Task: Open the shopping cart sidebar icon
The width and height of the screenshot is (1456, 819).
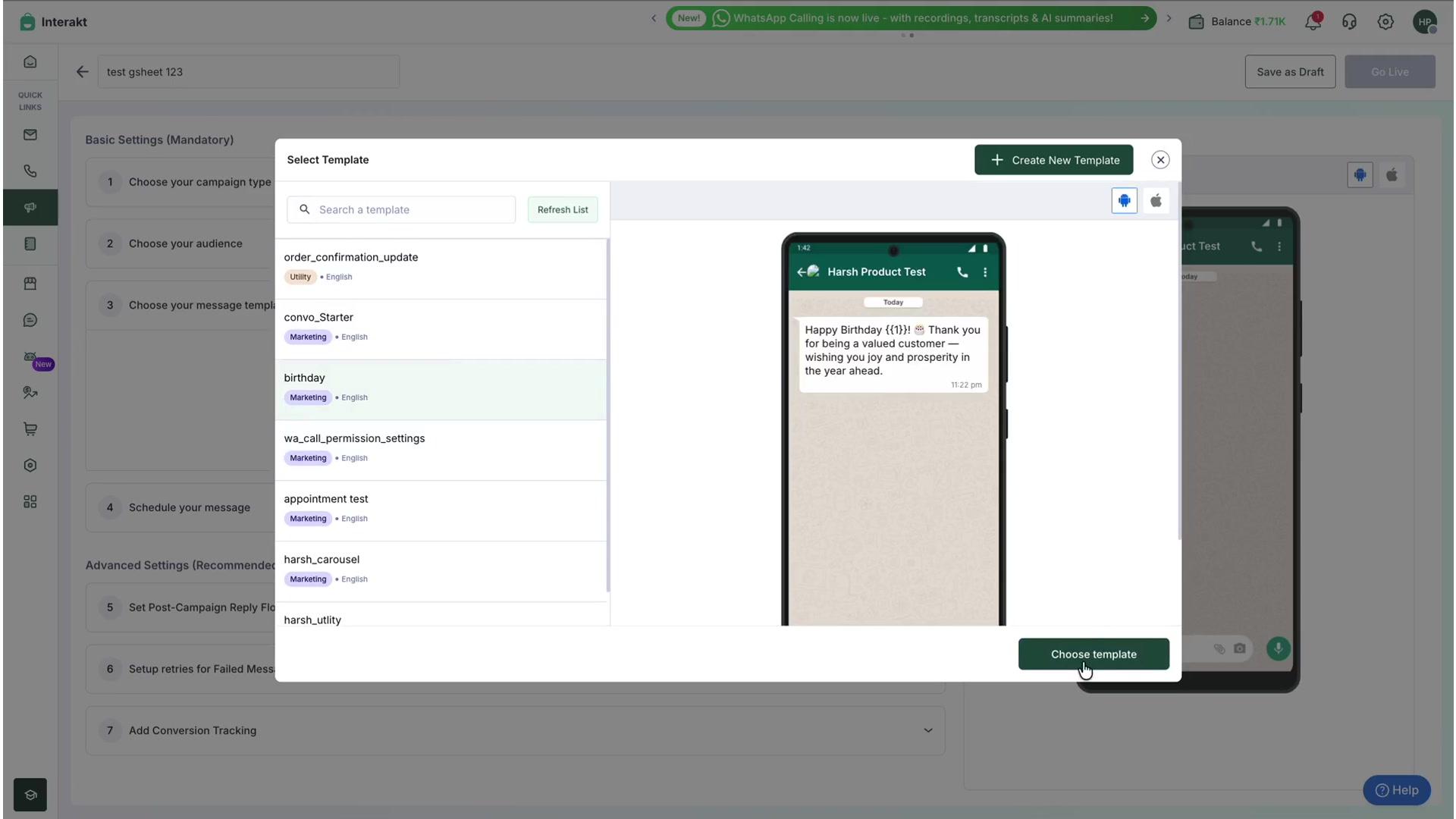Action: pyautogui.click(x=30, y=429)
